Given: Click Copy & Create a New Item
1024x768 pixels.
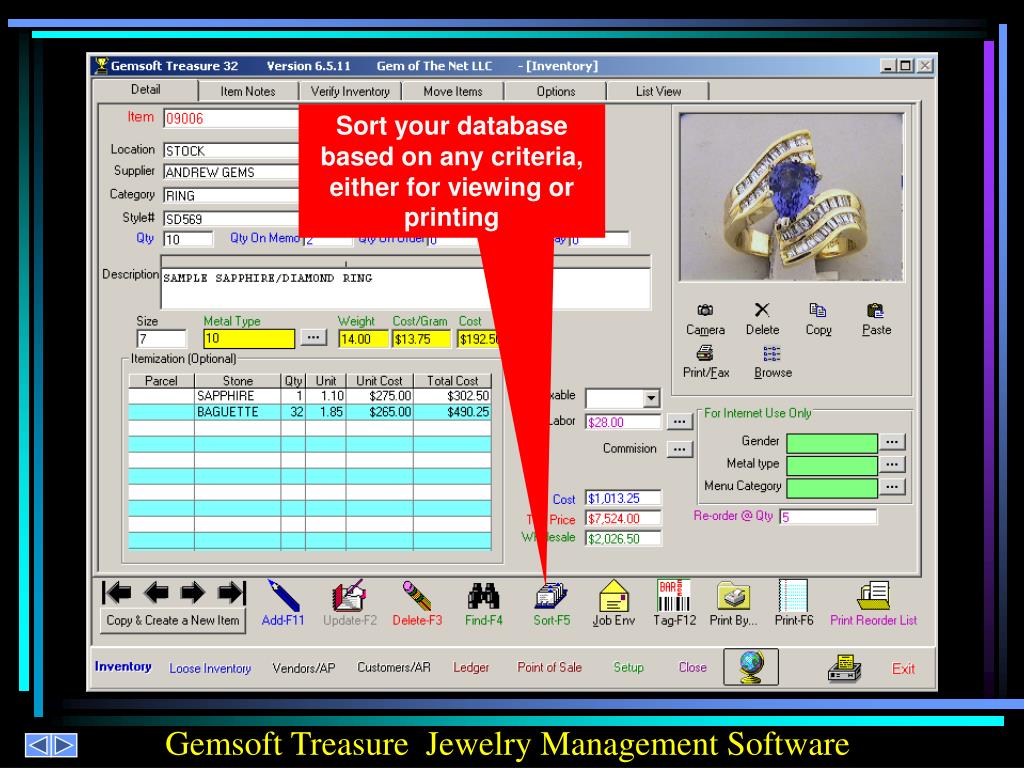Looking at the screenshot, I should tap(173, 620).
